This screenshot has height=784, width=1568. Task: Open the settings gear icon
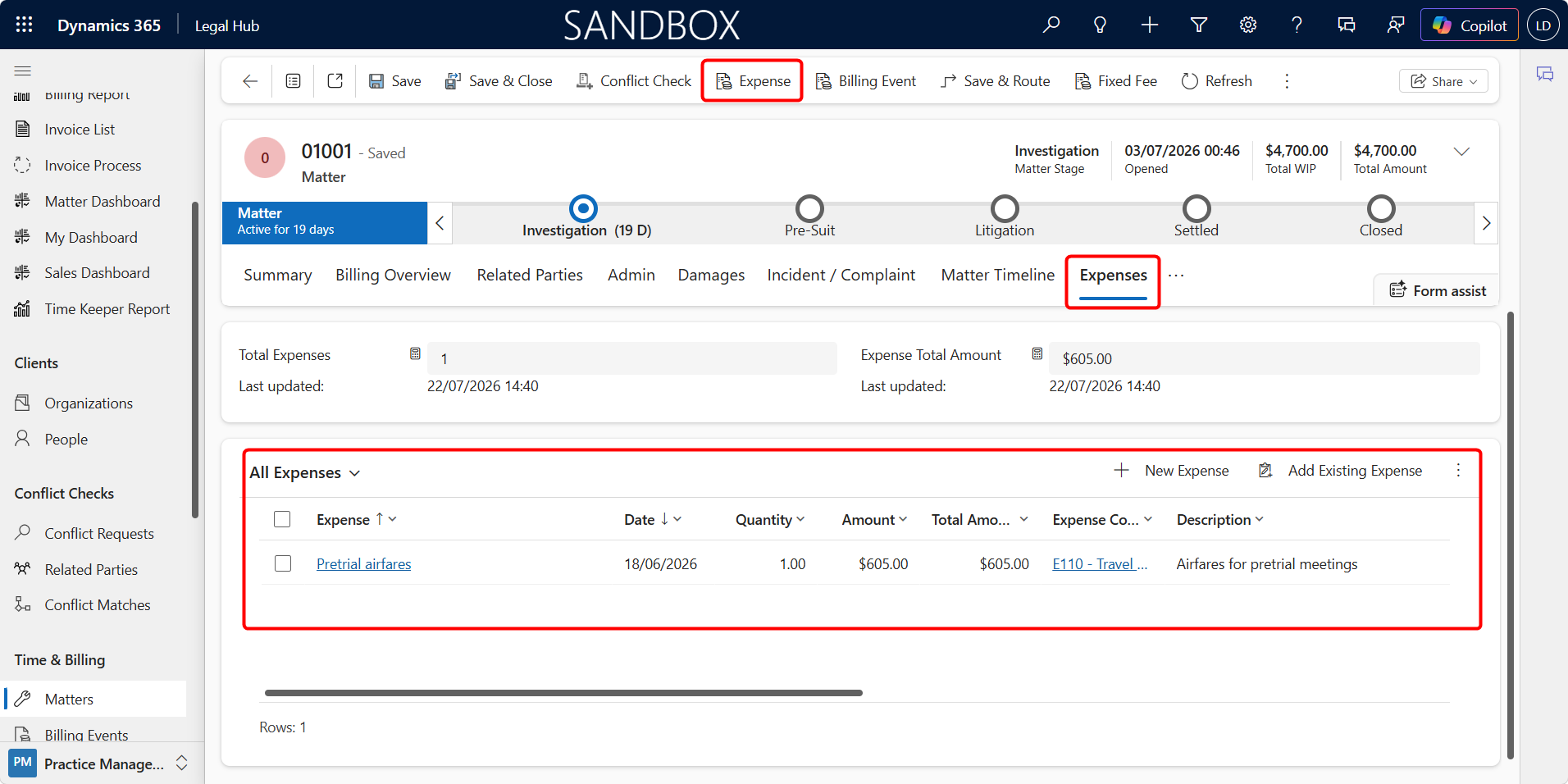[x=1248, y=25]
